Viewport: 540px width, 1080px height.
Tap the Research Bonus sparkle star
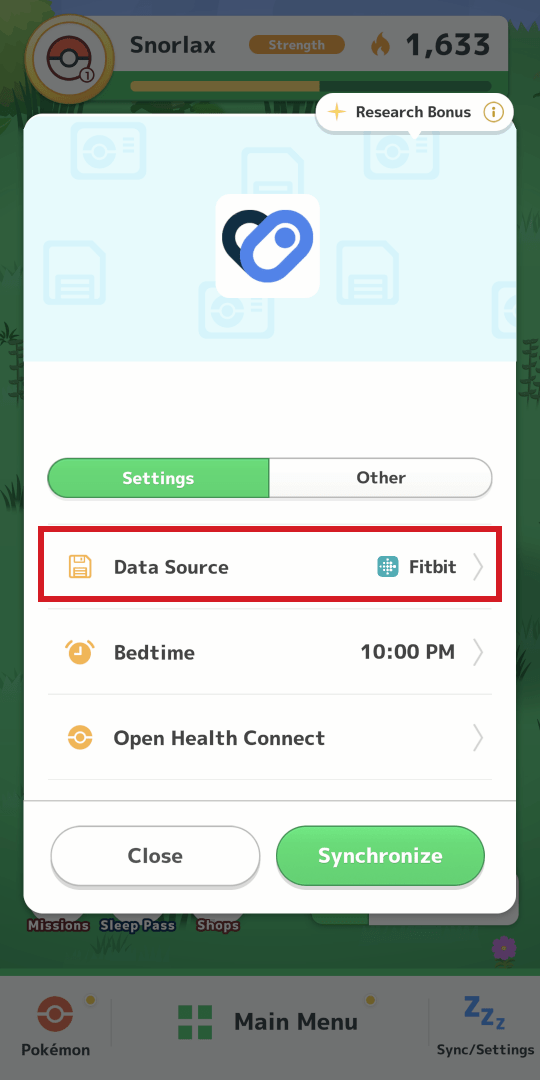click(x=336, y=112)
